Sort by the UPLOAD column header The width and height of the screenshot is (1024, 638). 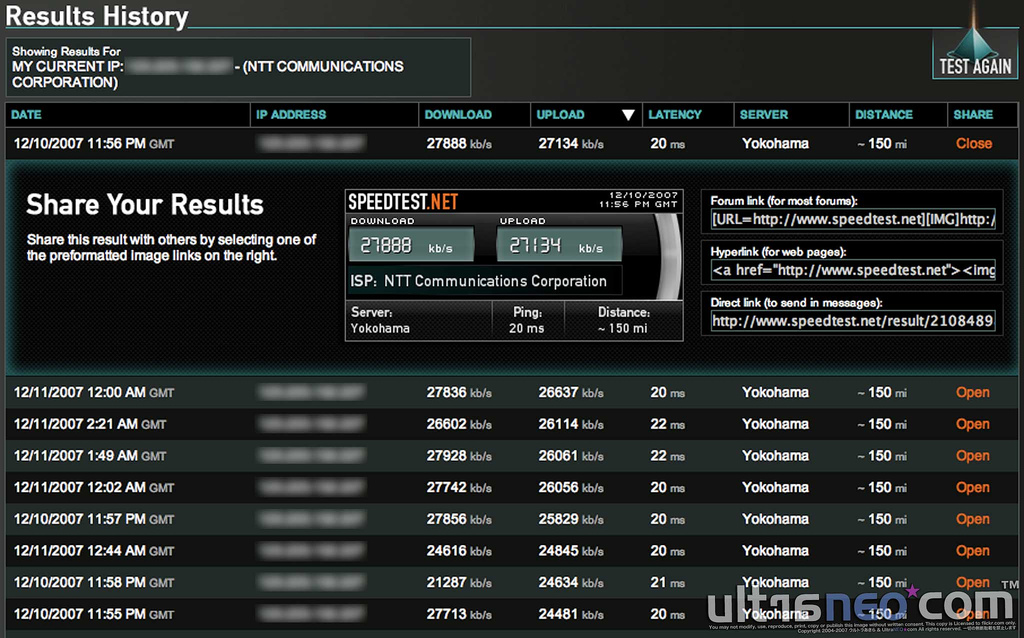[x=560, y=115]
